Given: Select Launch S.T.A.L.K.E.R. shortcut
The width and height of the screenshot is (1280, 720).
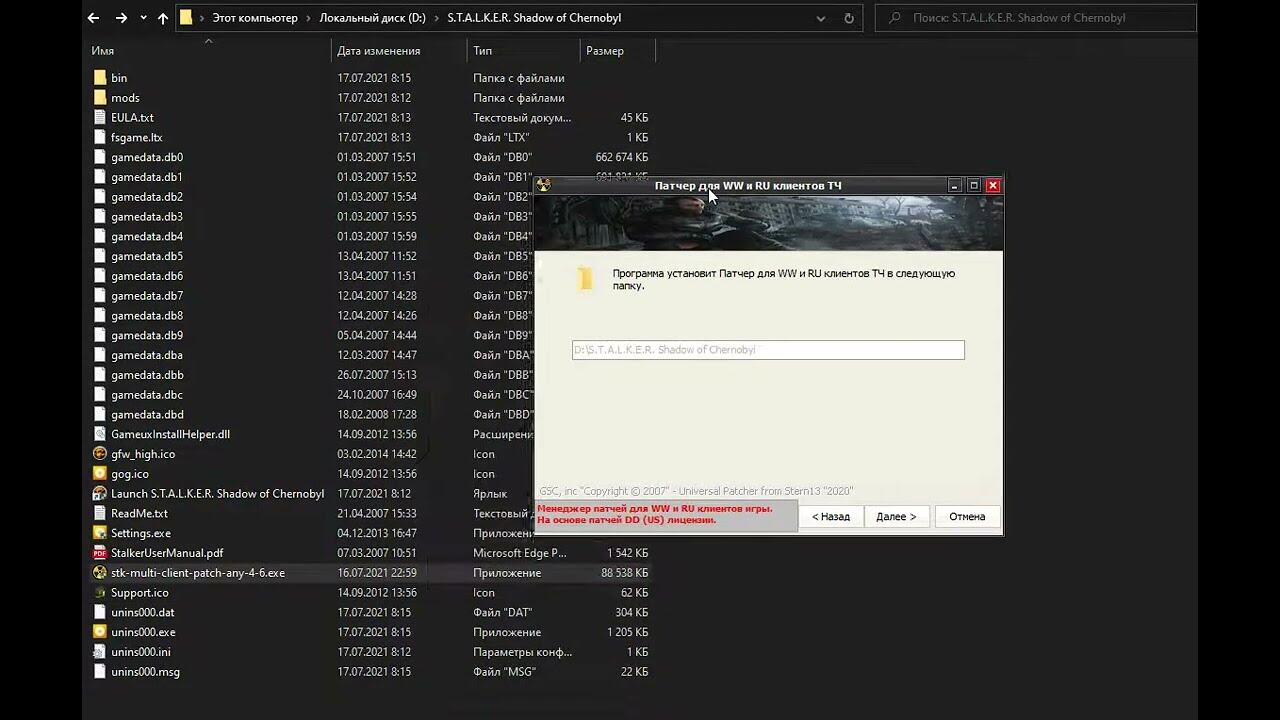Looking at the screenshot, I should (217, 494).
